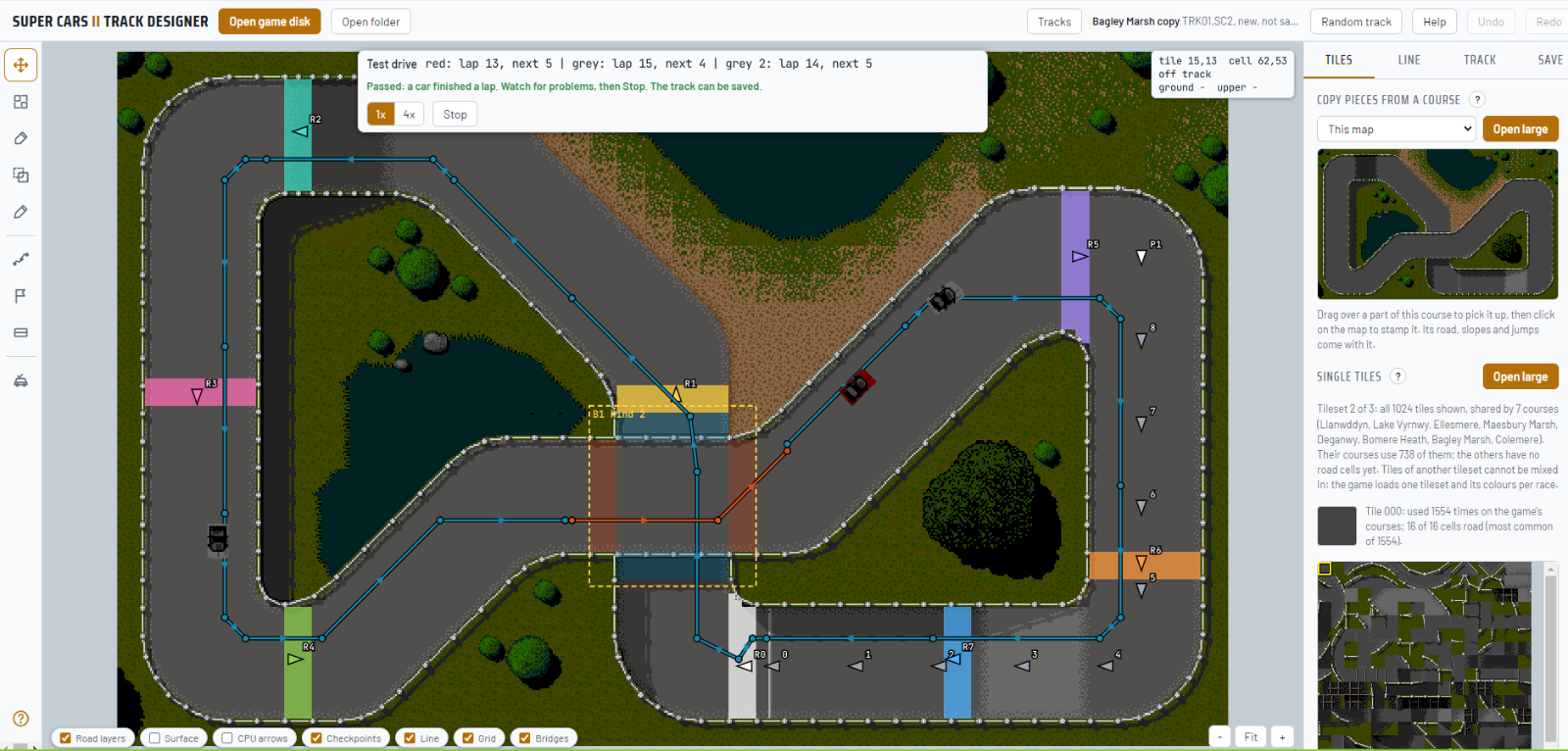Toggle the Grid checkbox
This screenshot has height=751, width=1568.
[467, 738]
